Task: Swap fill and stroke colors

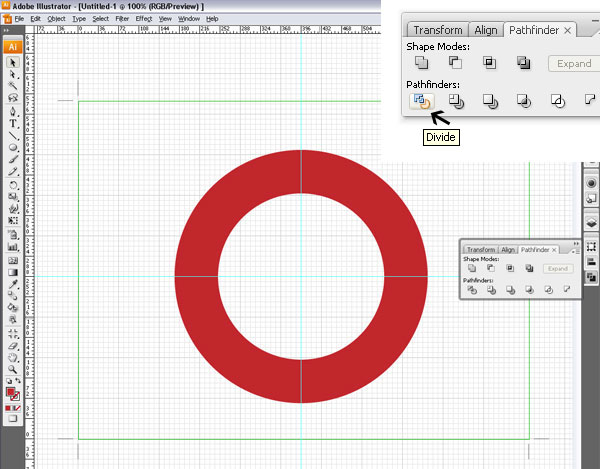Action: 18,381
